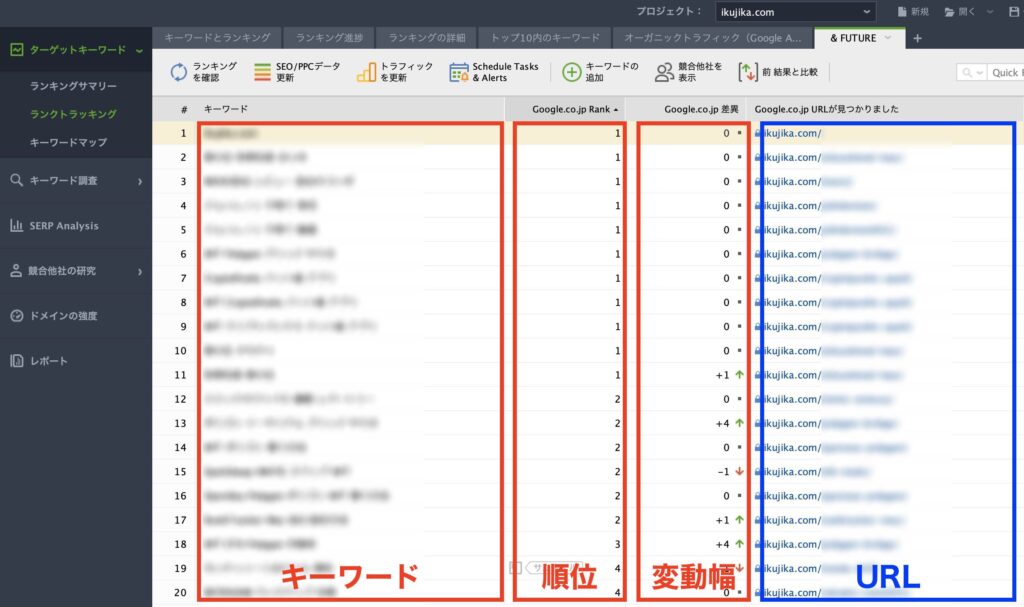The image size is (1024, 607).
Task: Click the 競合他社を表示 people icon
Action: point(664,72)
